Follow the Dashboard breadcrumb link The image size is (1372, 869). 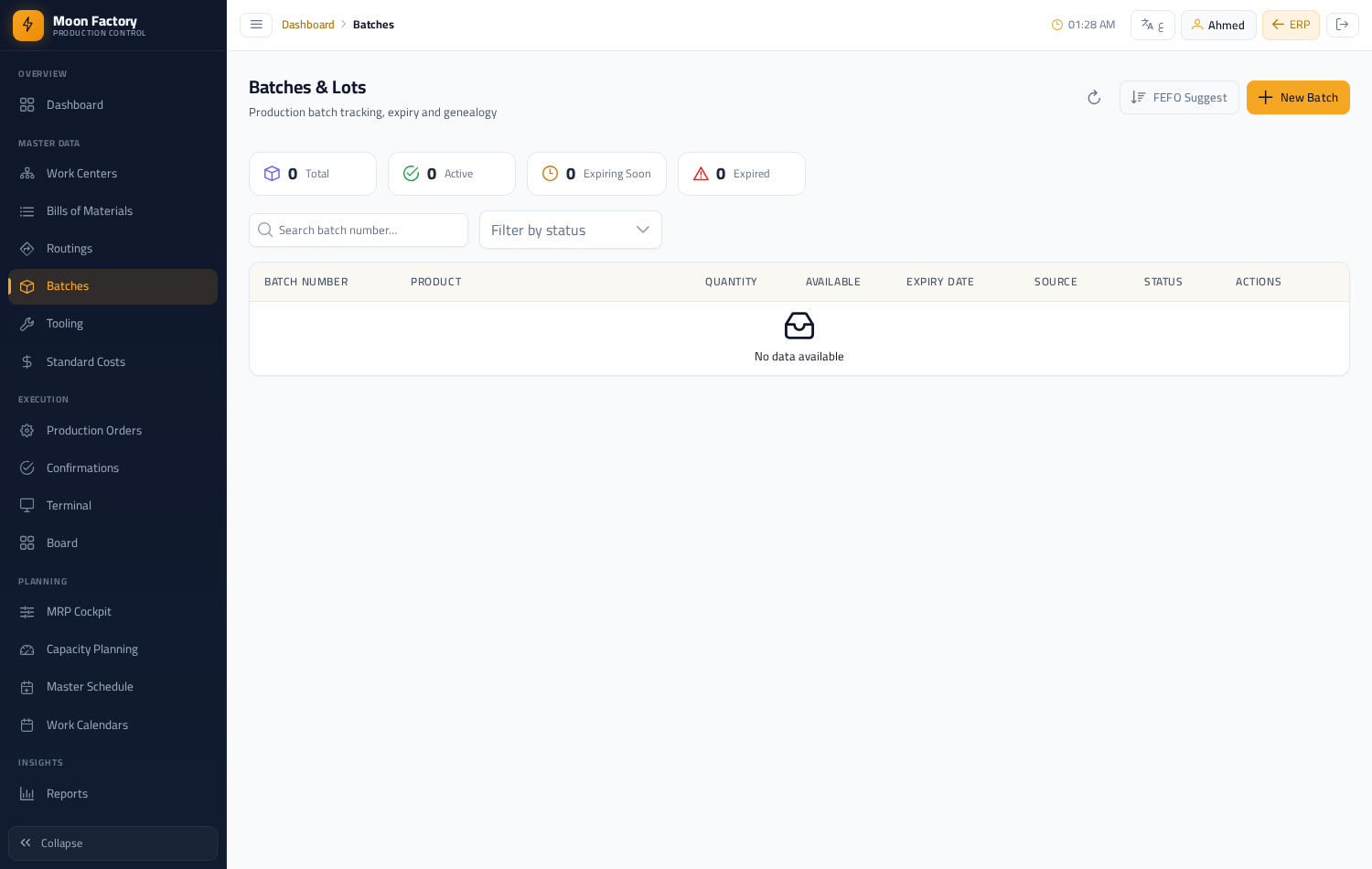click(307, 25)
